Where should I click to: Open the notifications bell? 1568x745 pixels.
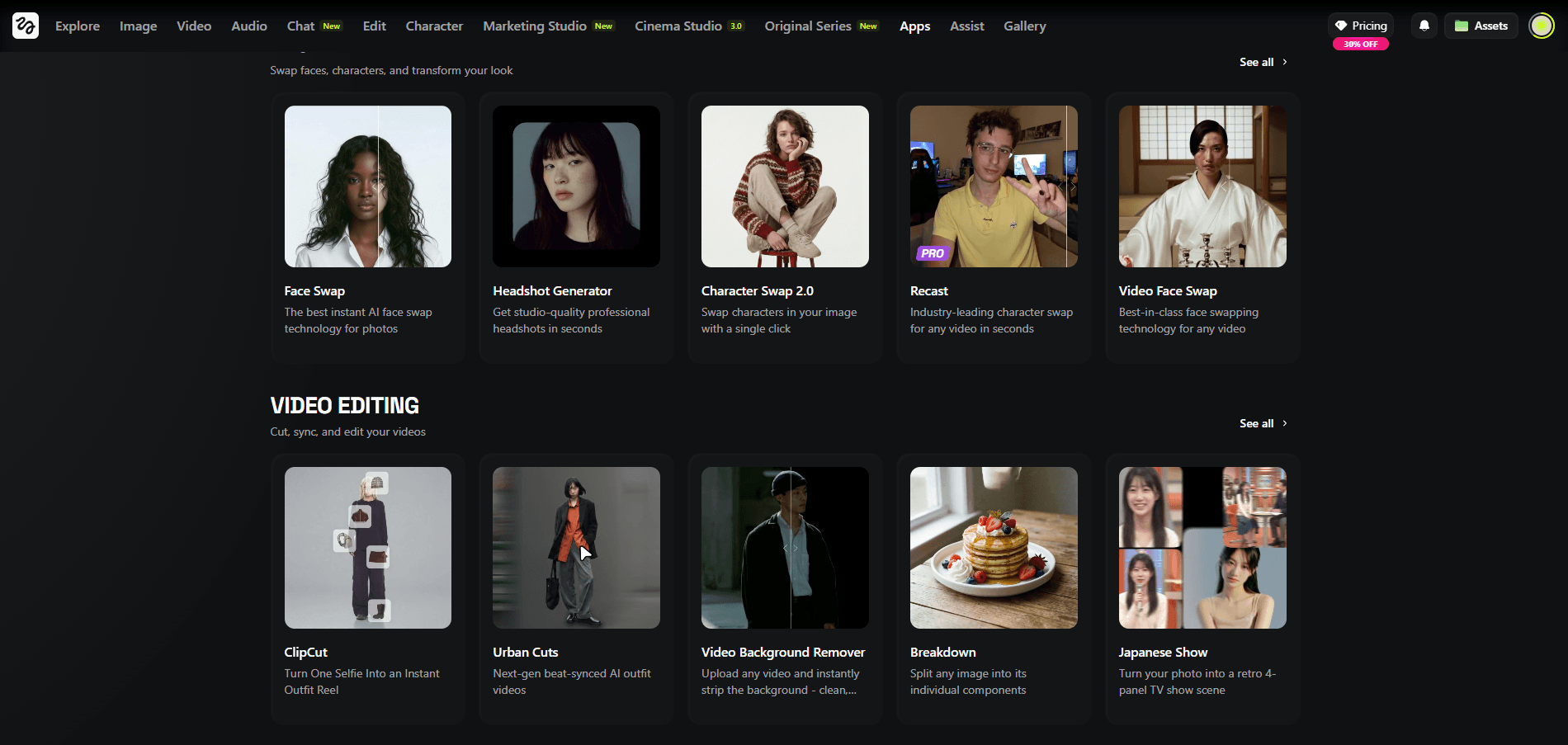click(1424, 26)
